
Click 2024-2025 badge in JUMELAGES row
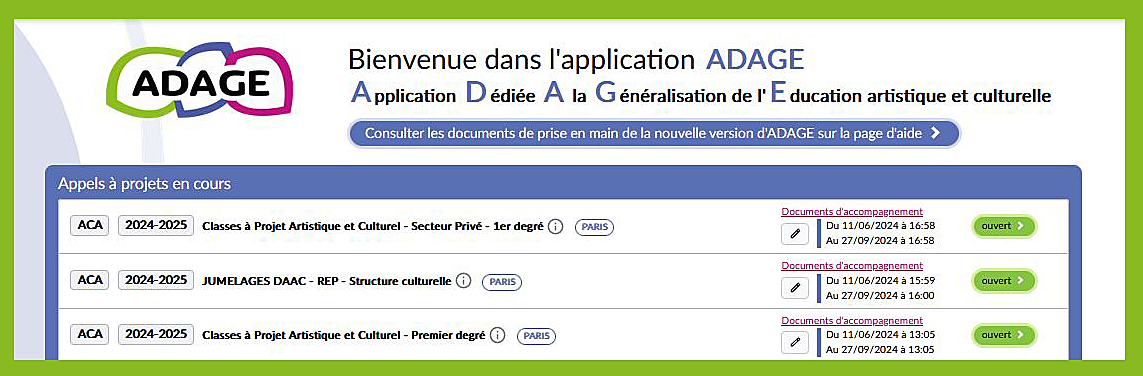(156, 280)
